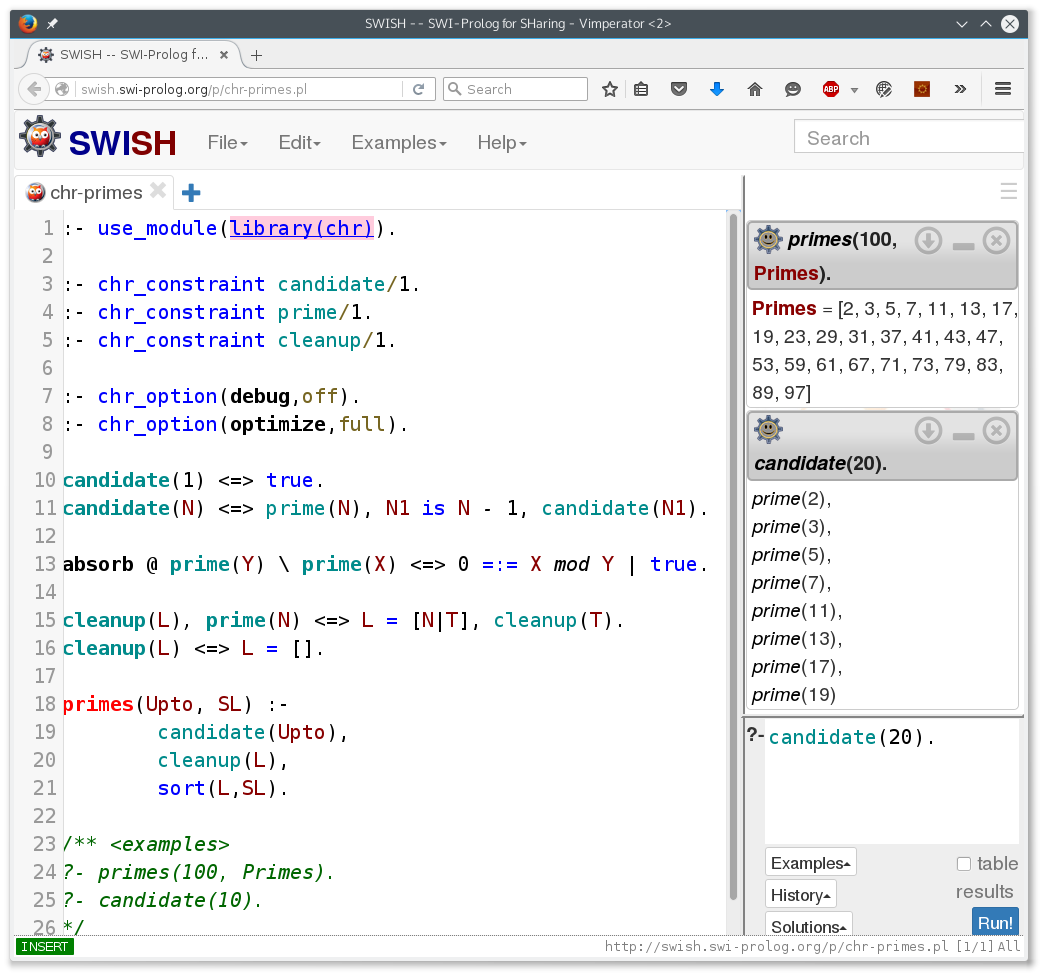This screenshot has height=977, width=1044.
Task: Focus the SWISH search field
Action: [908, 138]
